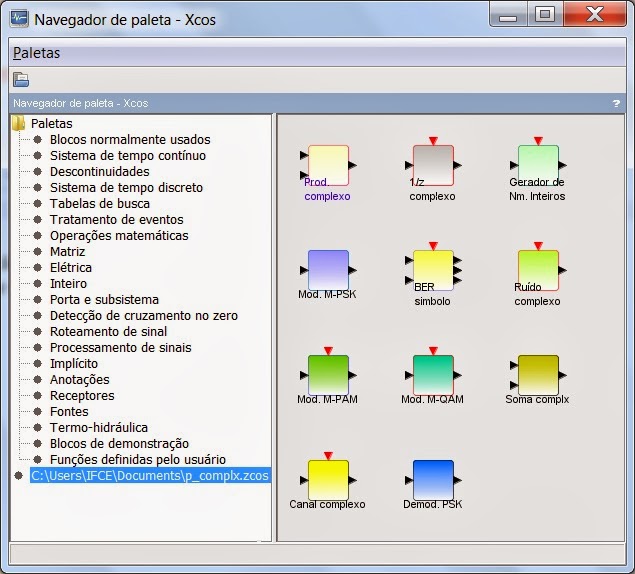
Task: Open the Paletas menu
Action: (x=36, y=53)
